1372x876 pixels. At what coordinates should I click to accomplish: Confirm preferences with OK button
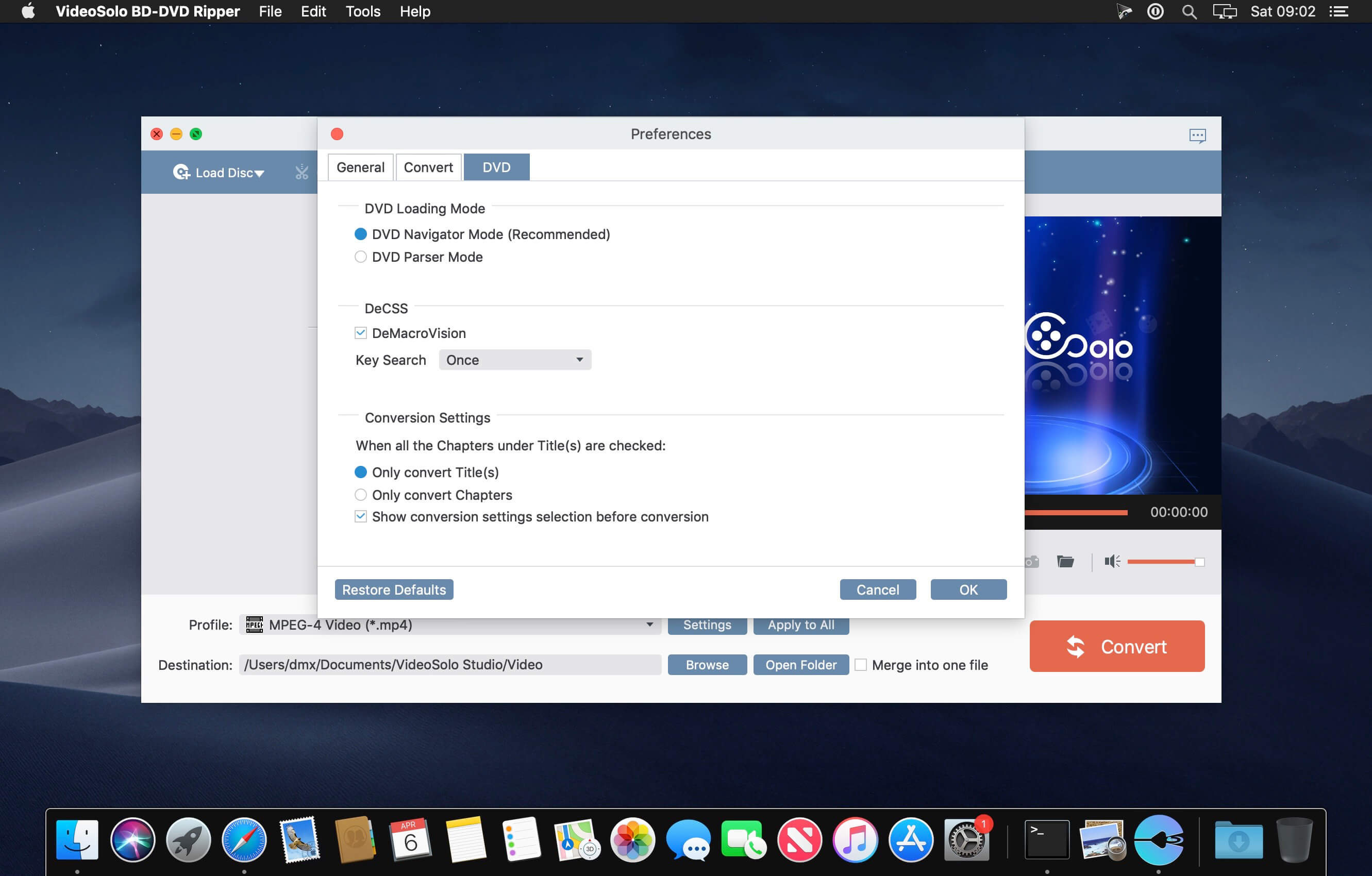coord(968,589)
